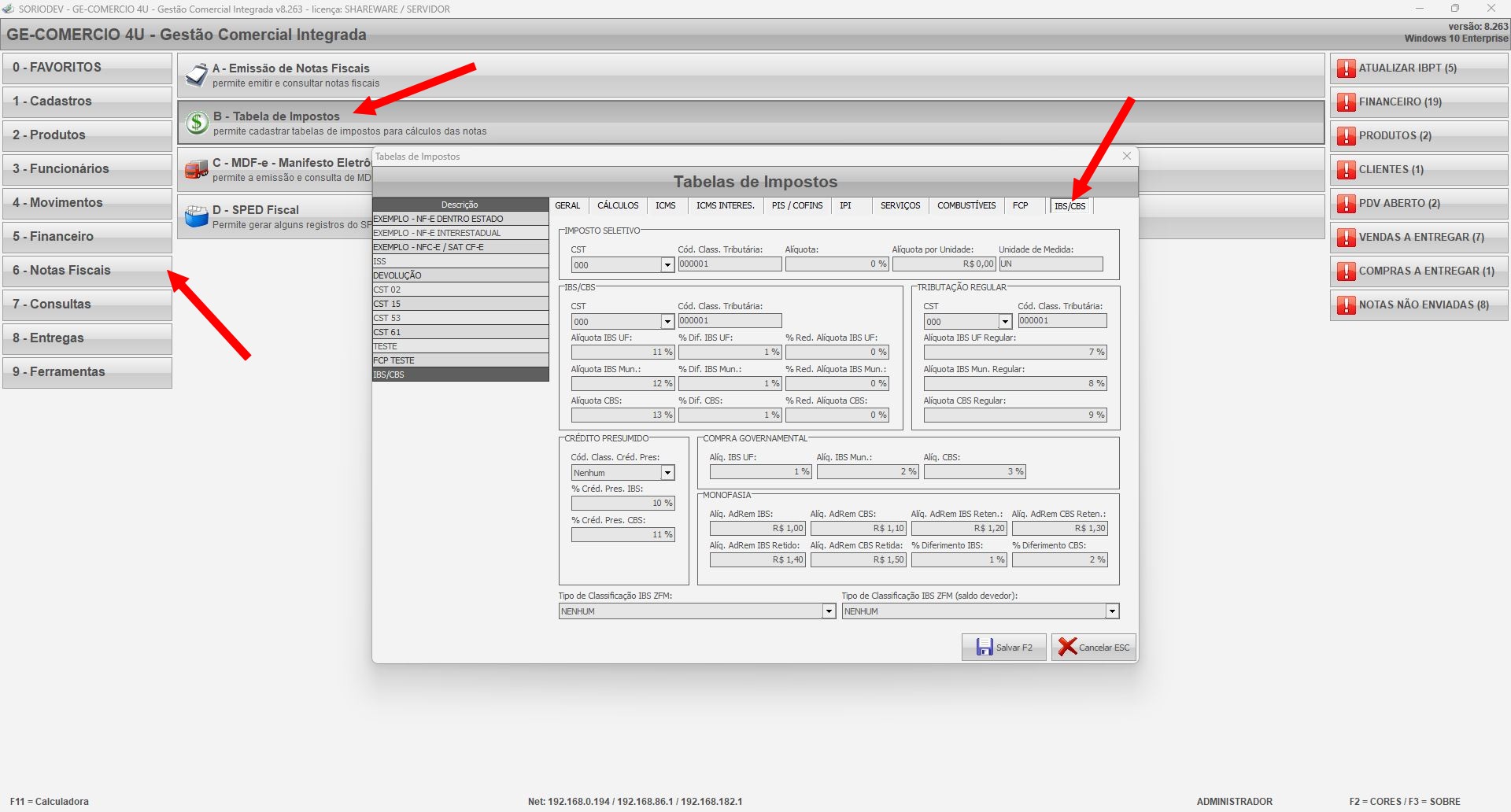Click the Alíquota IBS UF input field
Image resolution: width=1511 pixels, height=812 pixels.
click(622, 352)
